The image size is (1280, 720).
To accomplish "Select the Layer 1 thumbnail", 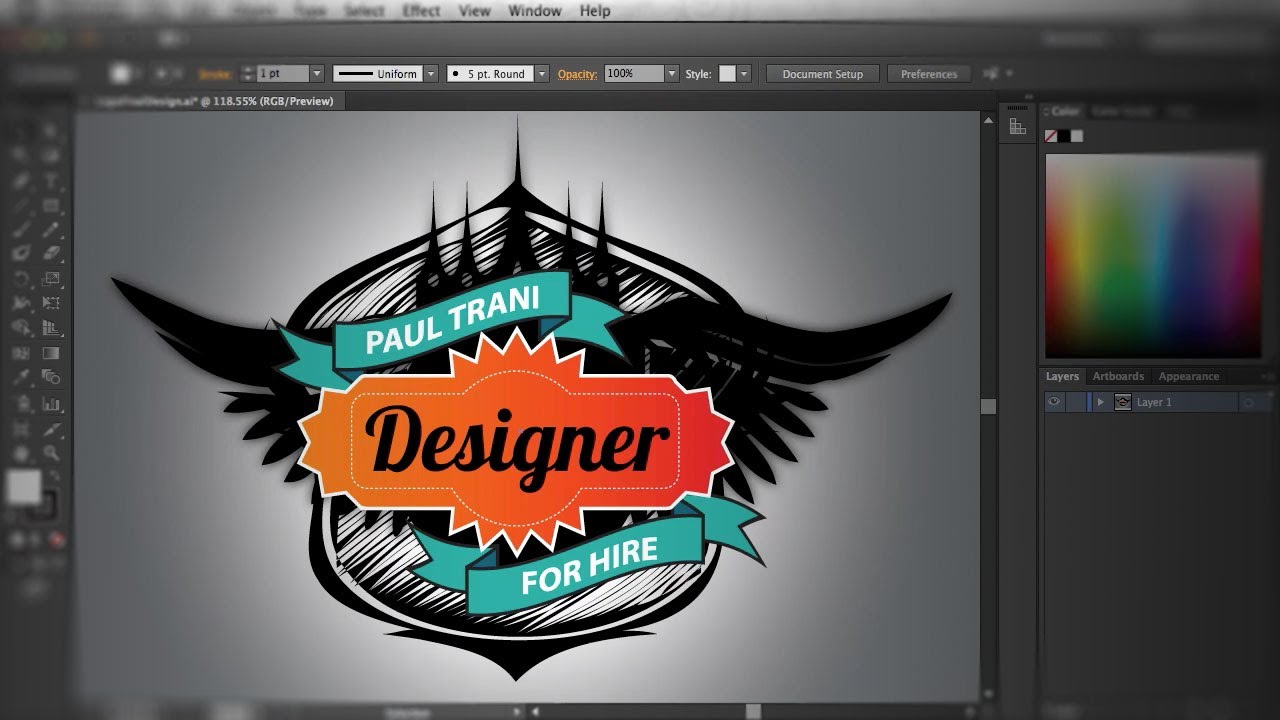I will tap(1123, 402).
